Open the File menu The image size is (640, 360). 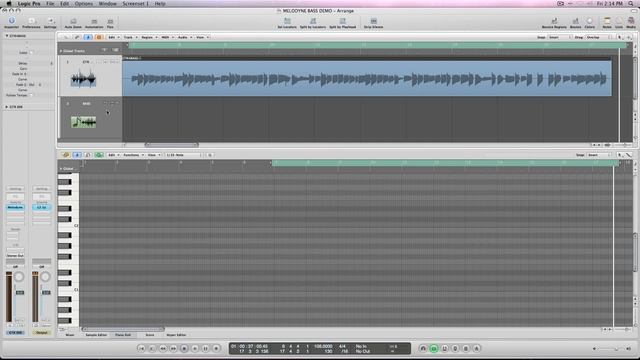pyautogui.click(x=50, y=4)
